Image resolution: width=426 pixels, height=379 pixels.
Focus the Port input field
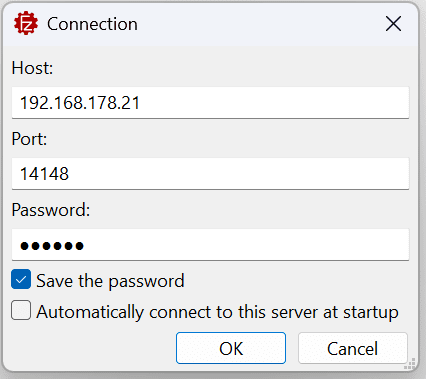(x=210, y=174)
